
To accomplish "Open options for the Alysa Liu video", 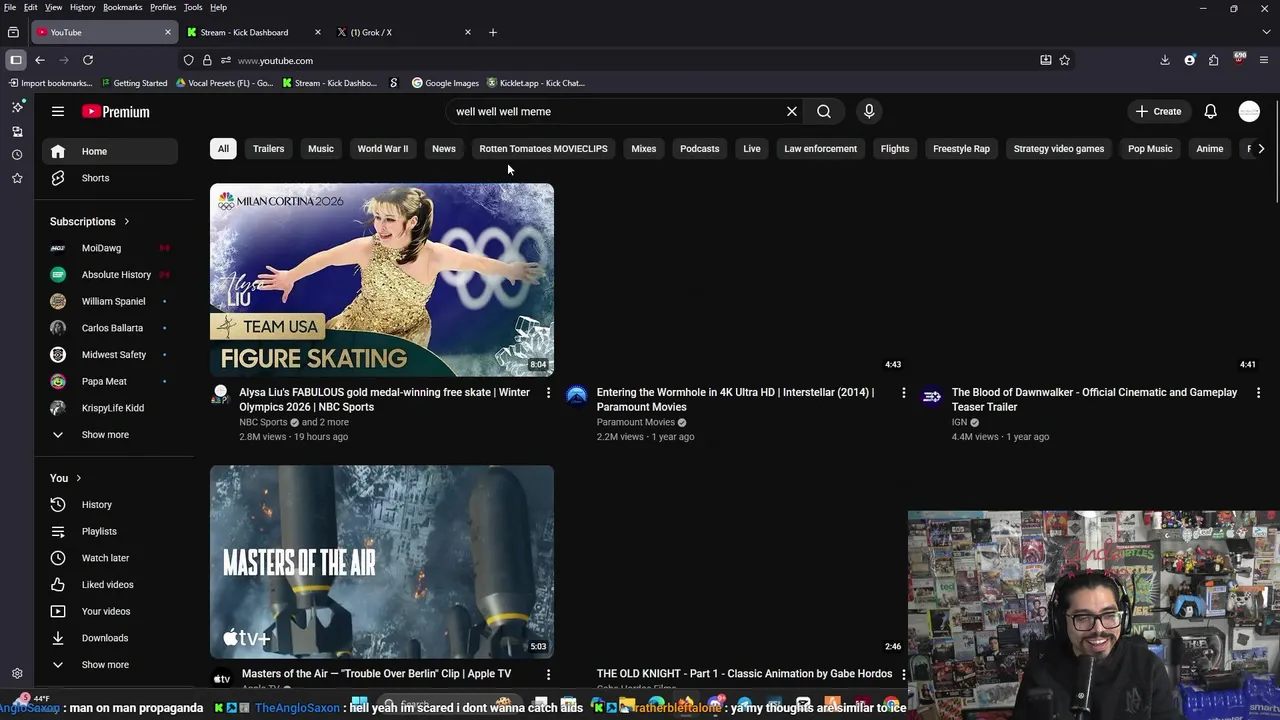I will (x=548, y=393).
